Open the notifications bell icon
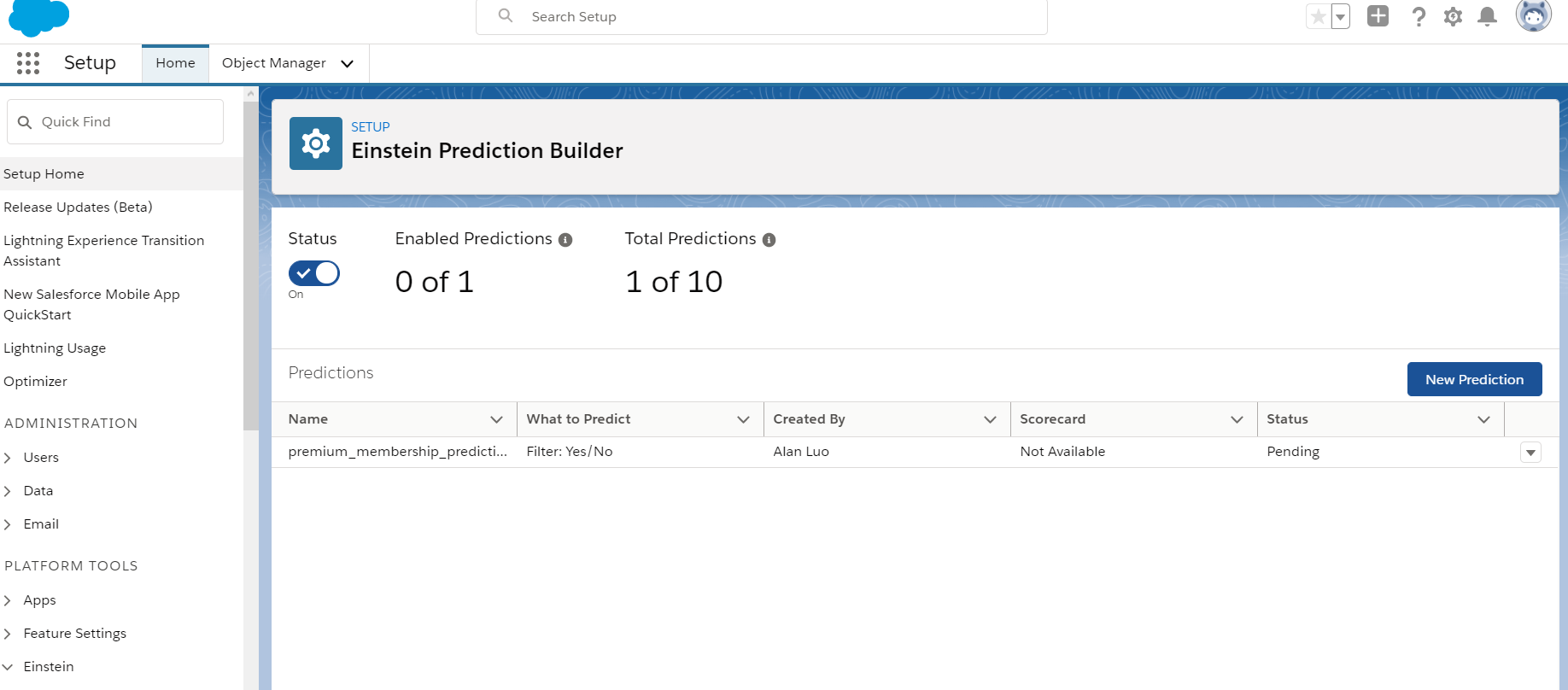 pos(1487,16)
